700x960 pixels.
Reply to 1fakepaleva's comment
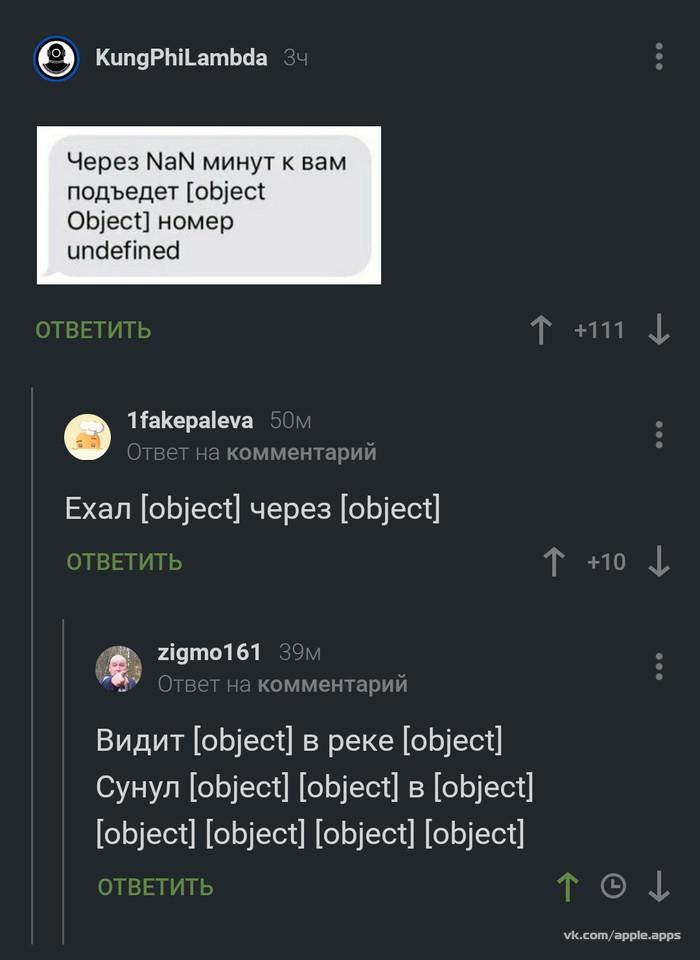[124, 562]
